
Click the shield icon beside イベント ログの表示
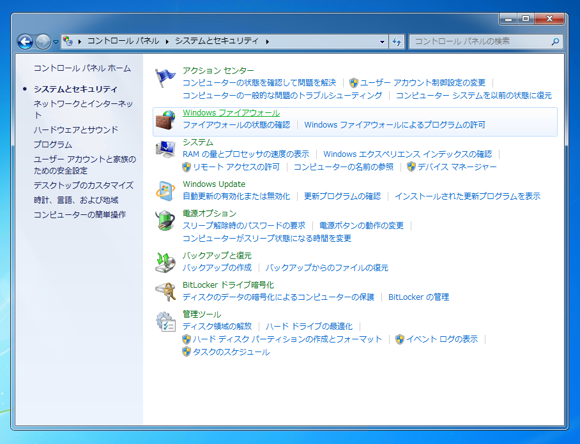coord(399,339)
